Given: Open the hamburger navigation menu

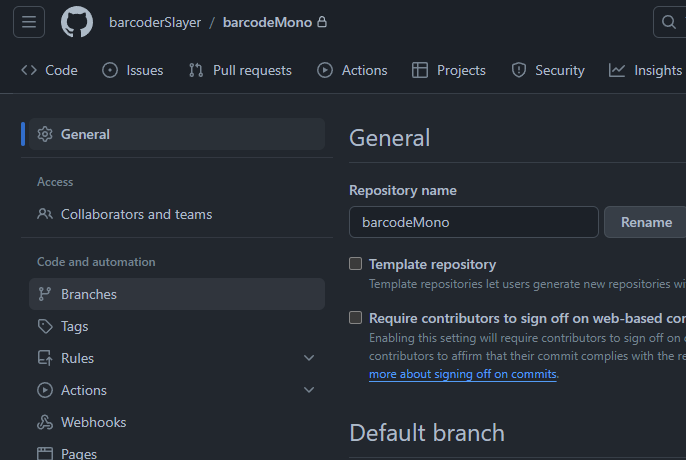Looking at the screenshot, I should [x=28, y=22].
